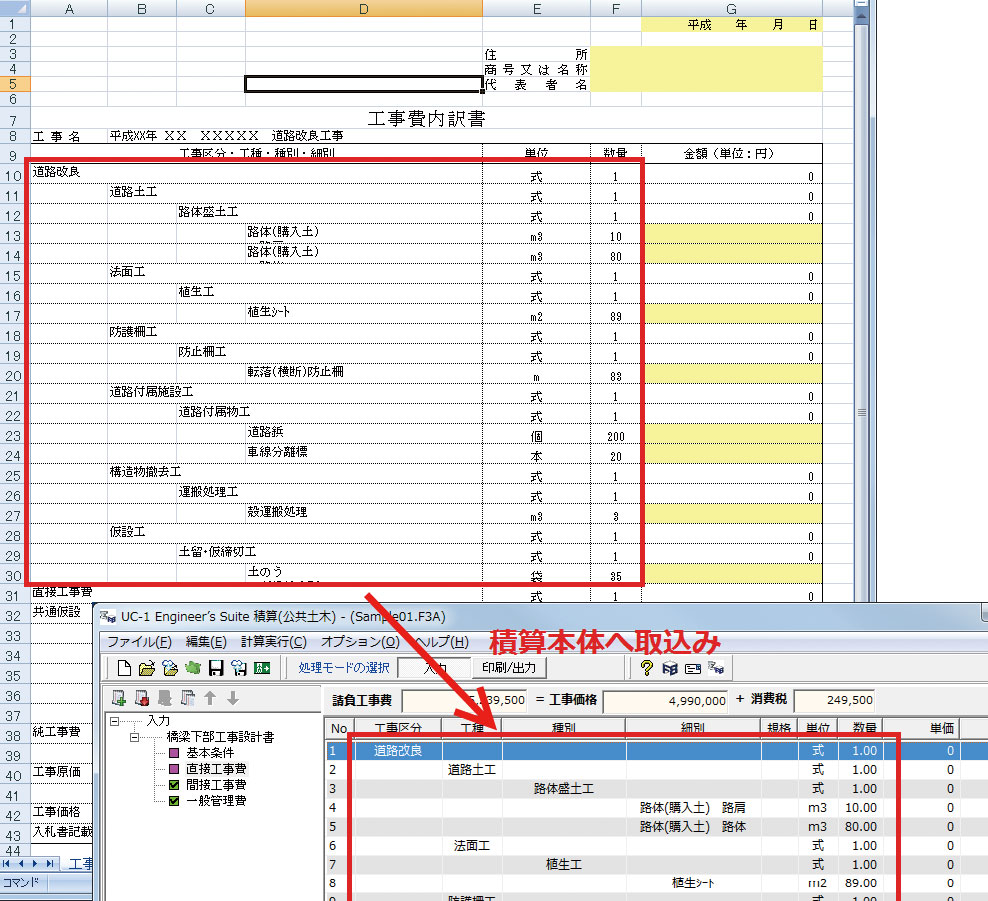The image size is (988, 901).
Task: Open the 編集(E) menu
Action: (x=206, y=641)
